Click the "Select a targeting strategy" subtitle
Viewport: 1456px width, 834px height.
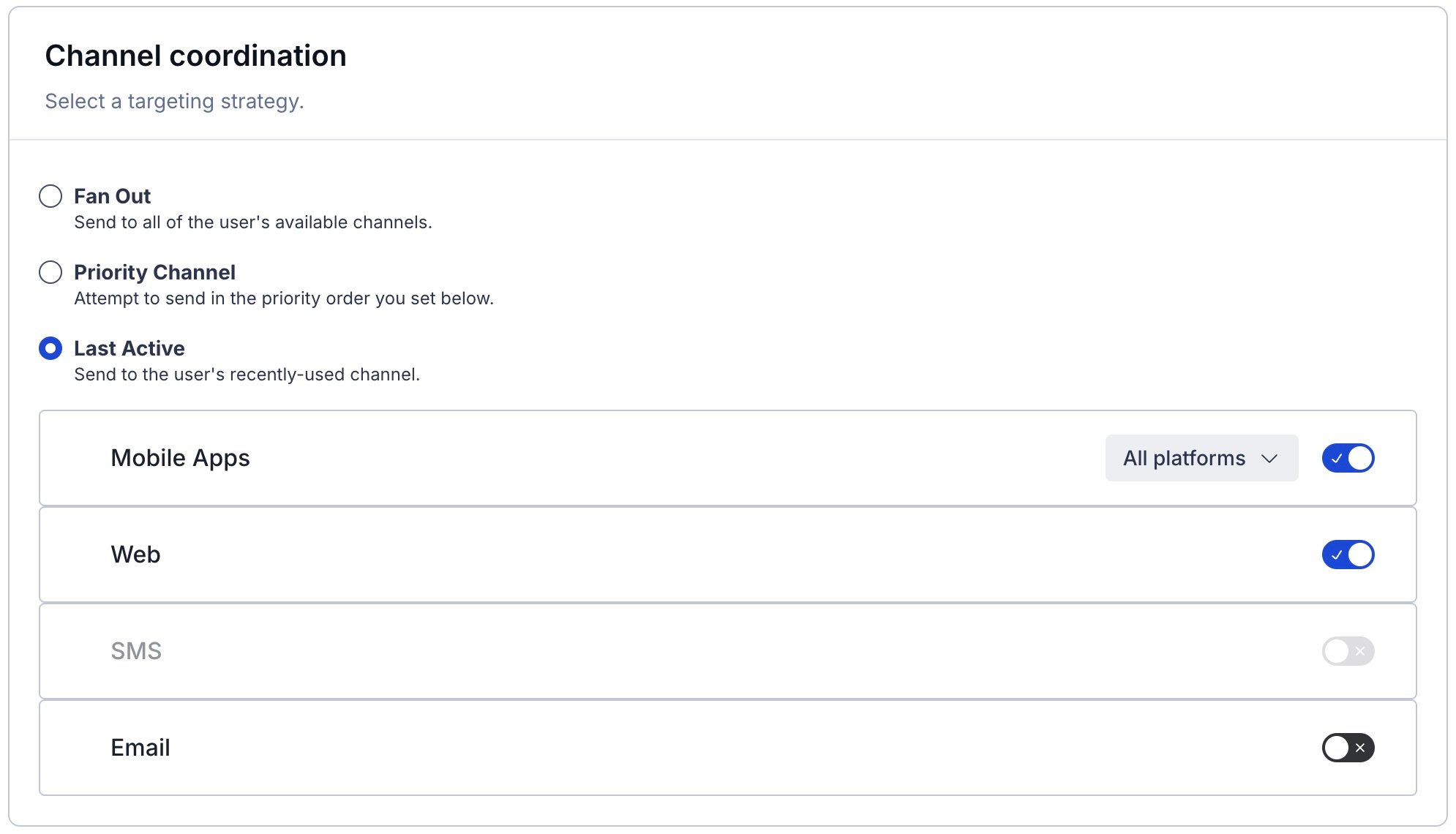[174, 101]
